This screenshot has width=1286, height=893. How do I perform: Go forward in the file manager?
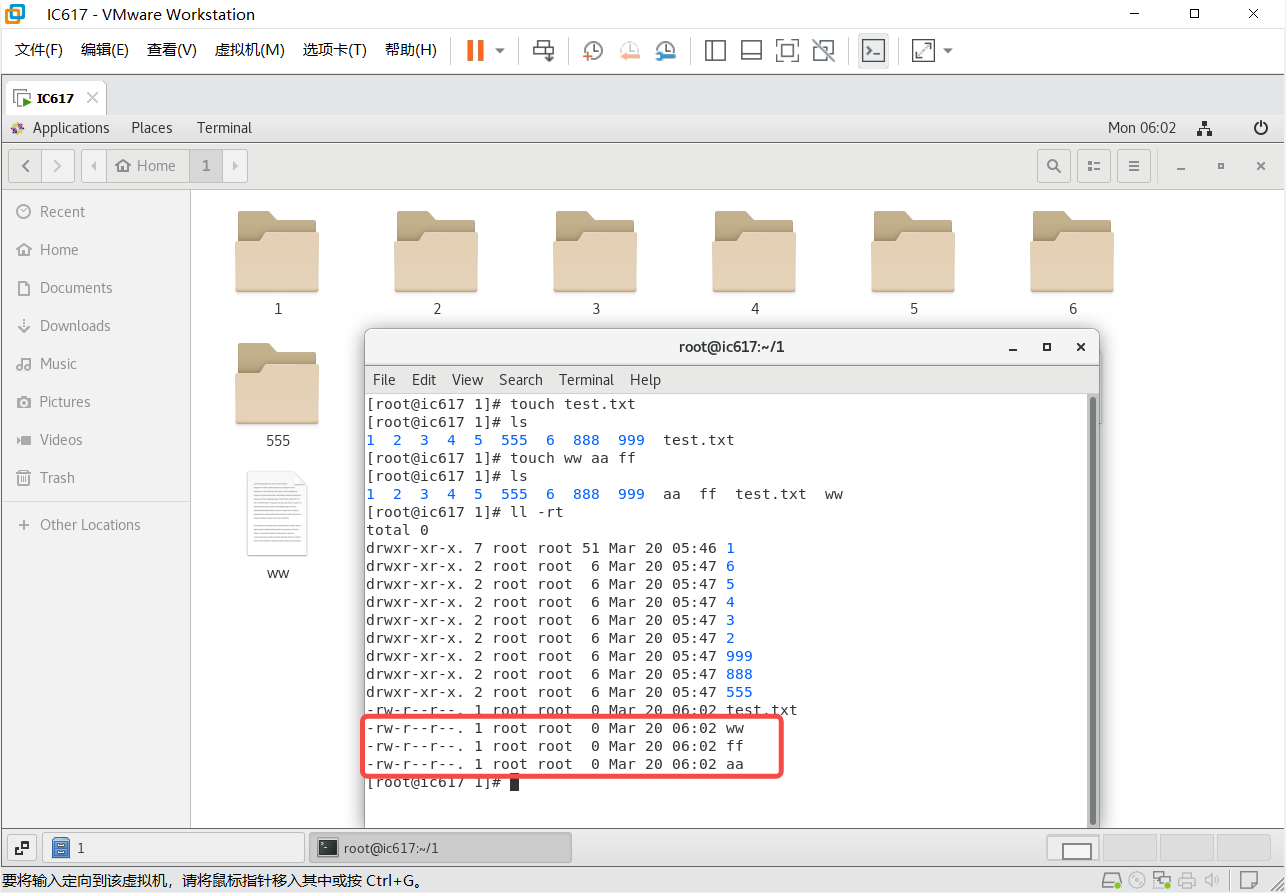(x=58, y=166)
